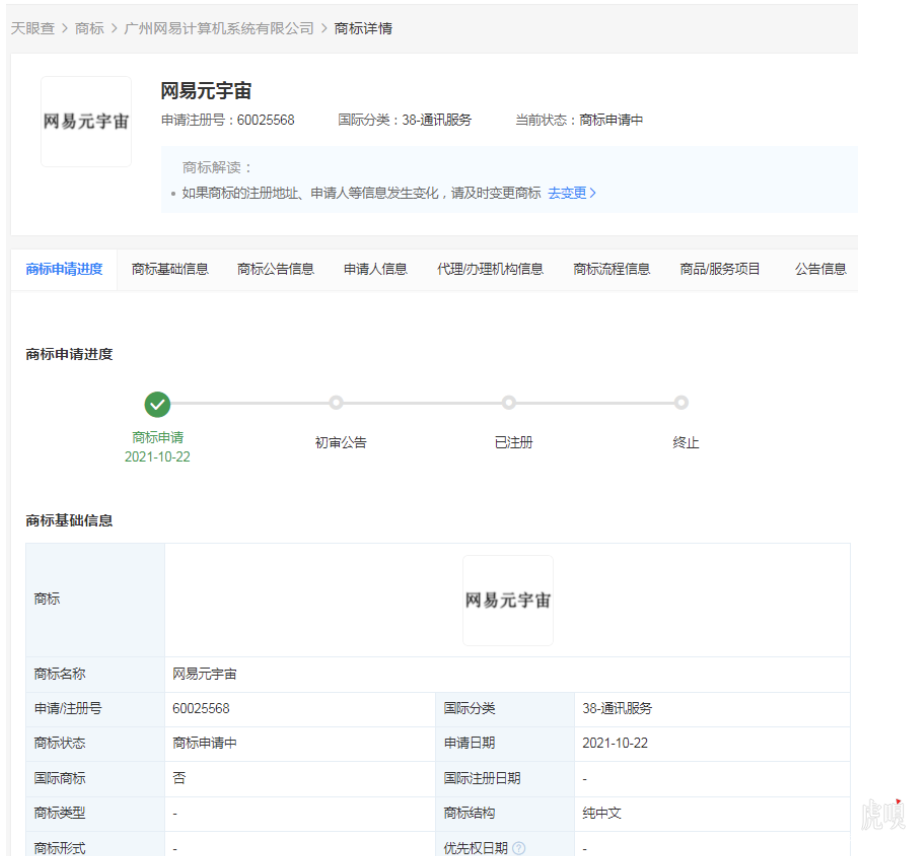Switch to the 商标公告信息 tab
Viewport: 916px width, 856px height.
click(x=275, y=269)
